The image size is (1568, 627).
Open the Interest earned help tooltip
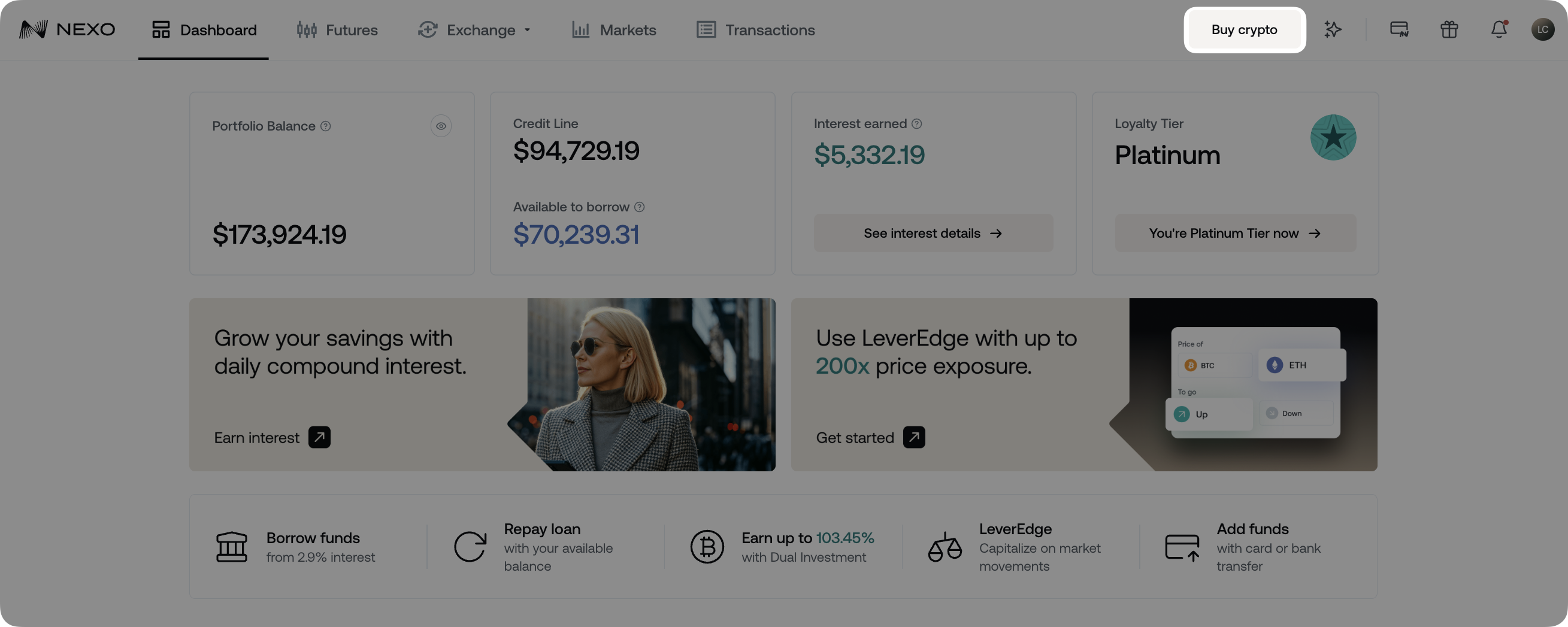(x=917, y=123)
